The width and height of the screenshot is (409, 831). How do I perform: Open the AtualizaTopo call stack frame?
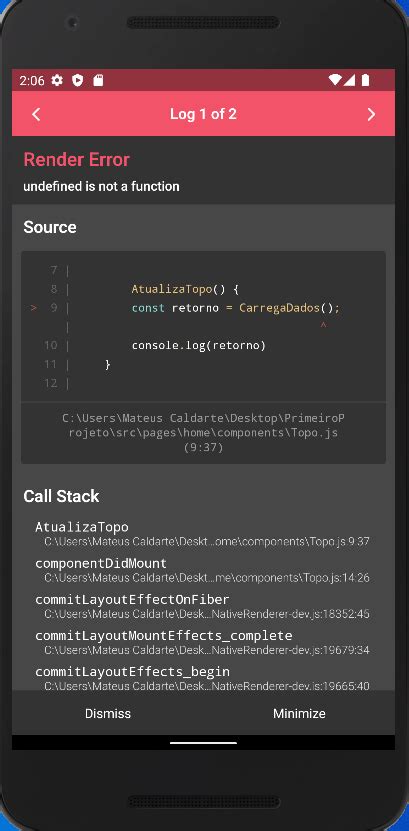[202, 534]
